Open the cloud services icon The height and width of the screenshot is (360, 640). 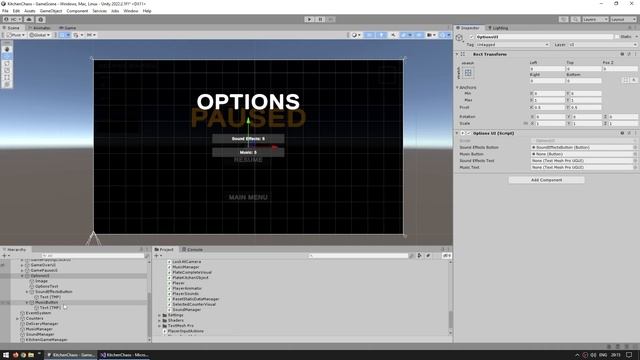29,19
